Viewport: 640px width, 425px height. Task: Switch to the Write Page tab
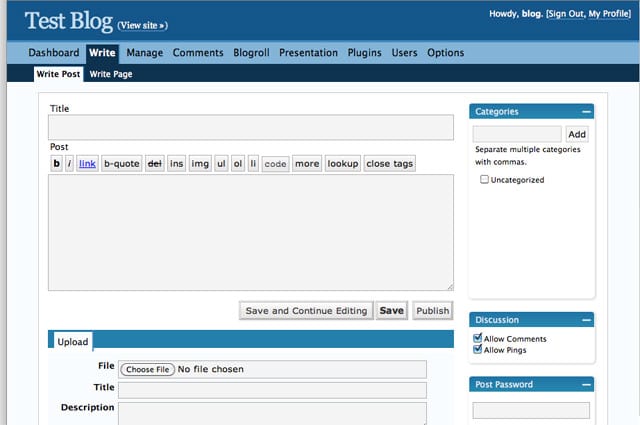[110, 74]
